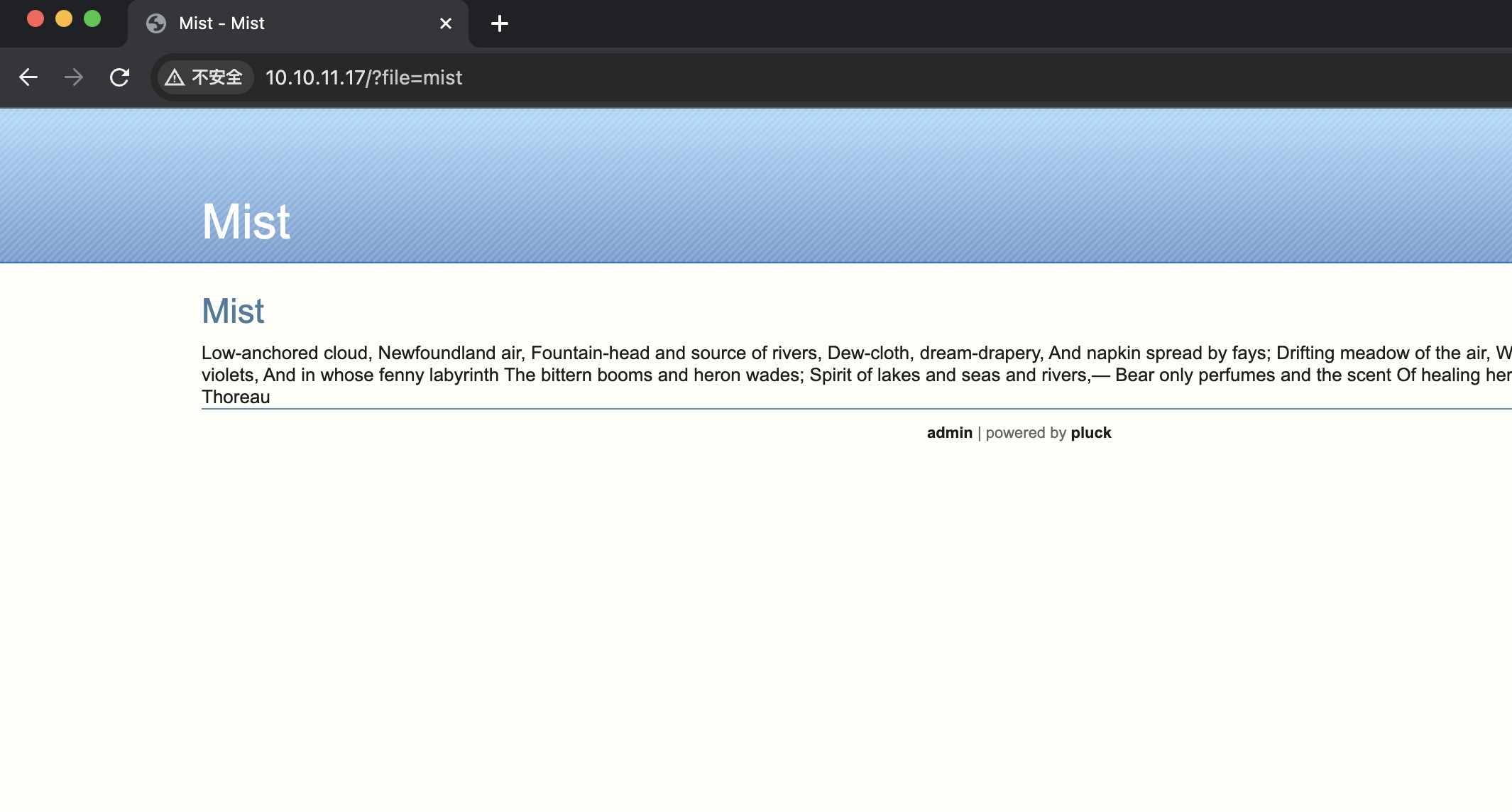1512x812 pixels.
Task: Click the word Thoreau in the poem
Action: pyautogui.click(x=236, y=397)
